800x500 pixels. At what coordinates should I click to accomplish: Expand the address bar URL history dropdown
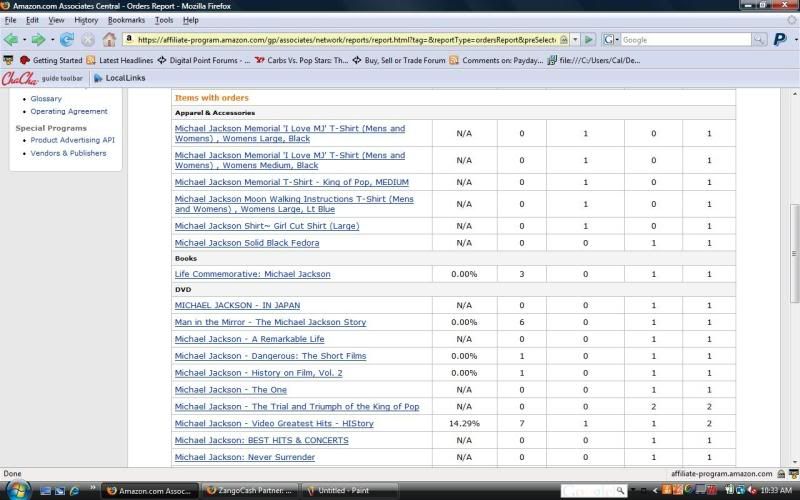tap(575, 39)
